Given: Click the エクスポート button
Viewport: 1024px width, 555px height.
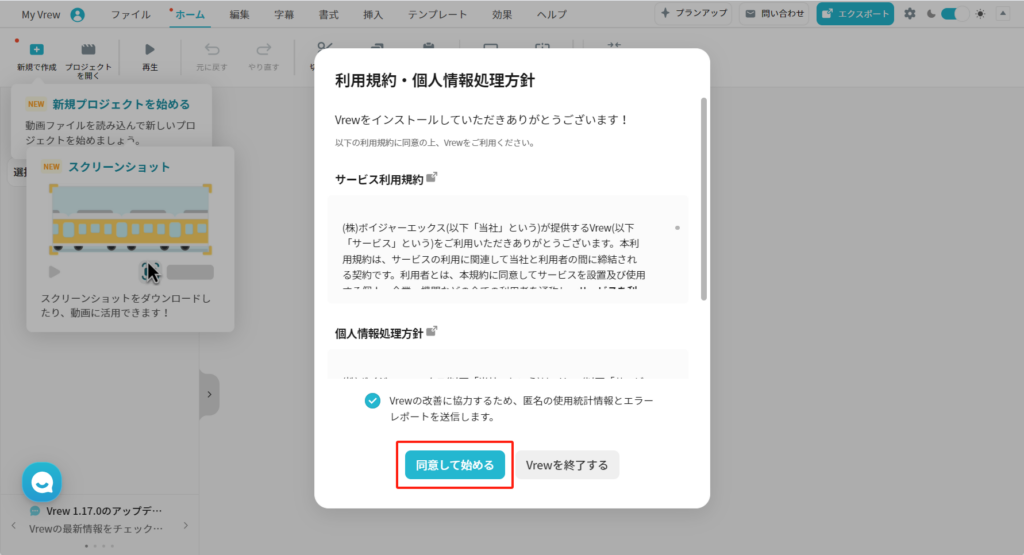Looking at the screenshot, I should tap(855, 13).
